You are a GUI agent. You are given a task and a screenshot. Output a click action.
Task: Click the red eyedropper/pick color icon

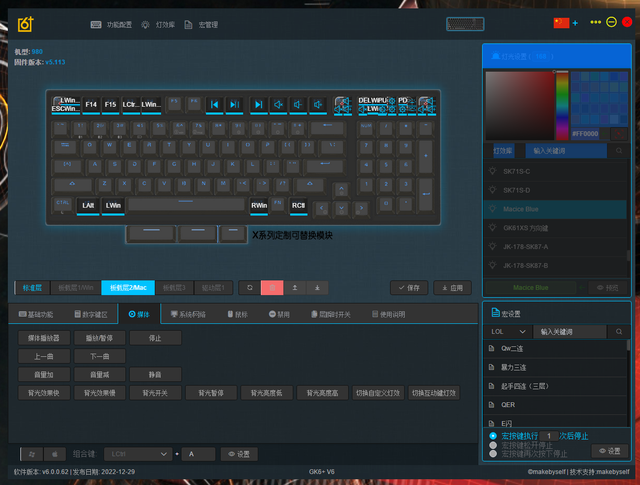tap(619, 133)
